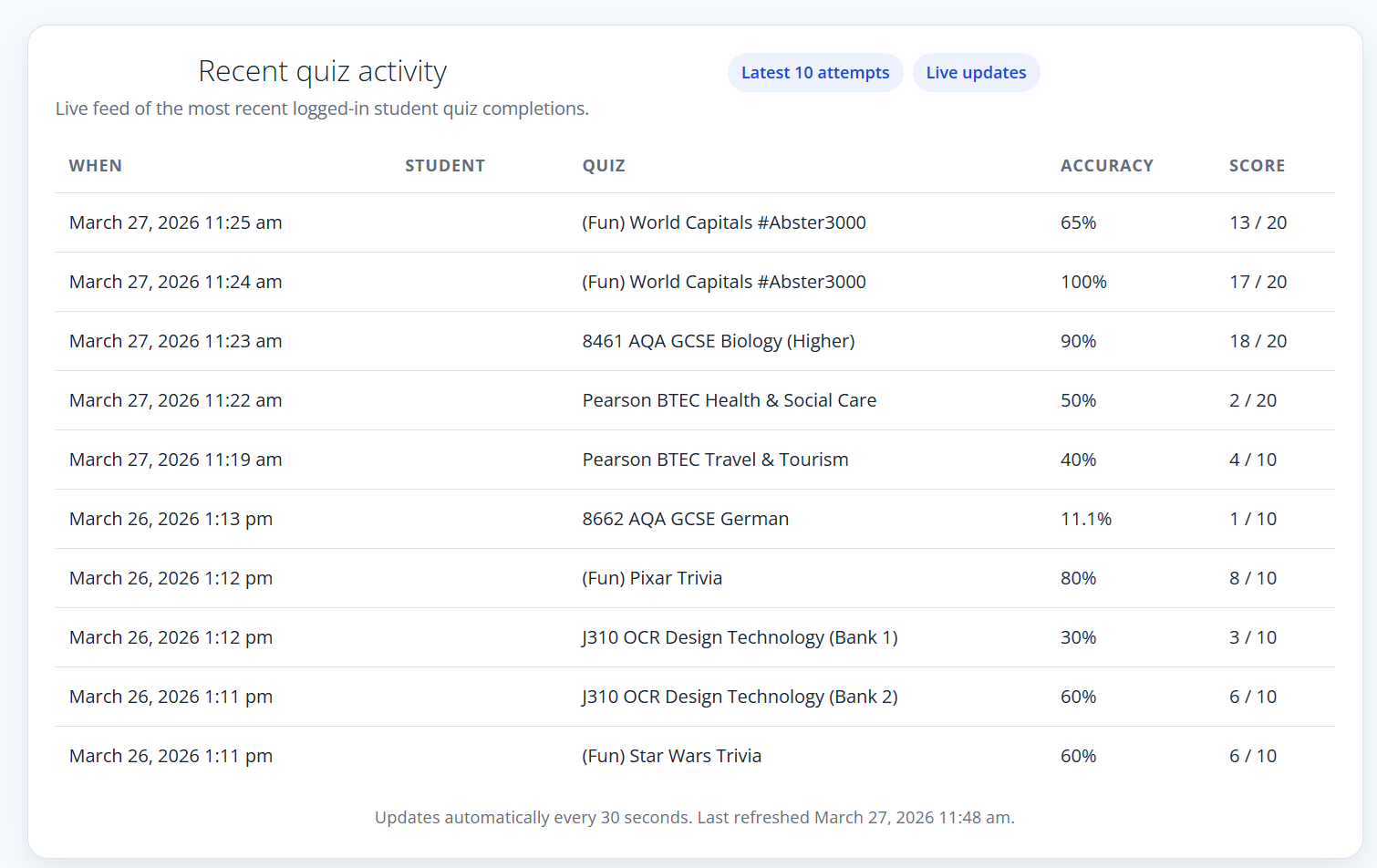Click the WHEN column header
This screenshot has height=868, width=1377.
[96, 166]
